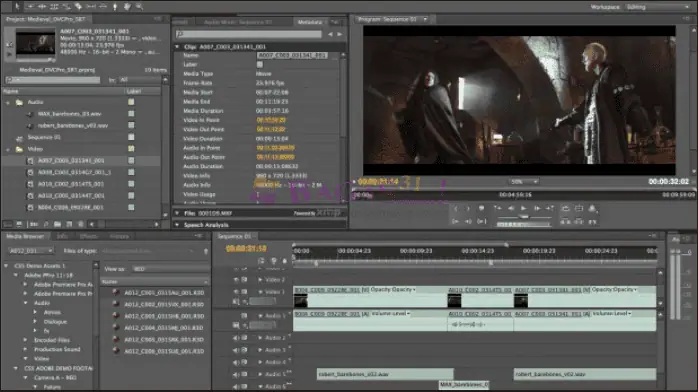
Task: Select the Razor tool in top toolbar
Action: point(78,6)
